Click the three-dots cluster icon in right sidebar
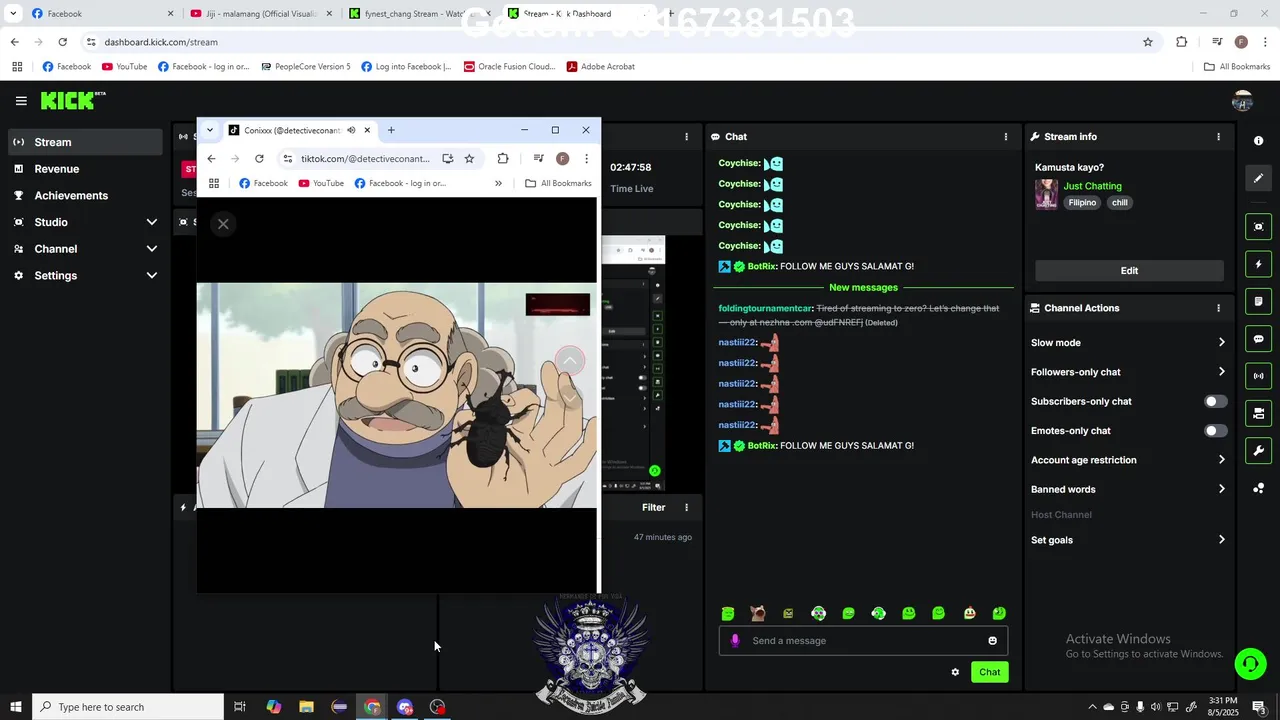The width and height of the screenshot is (1280, 720). point(1258,488)
